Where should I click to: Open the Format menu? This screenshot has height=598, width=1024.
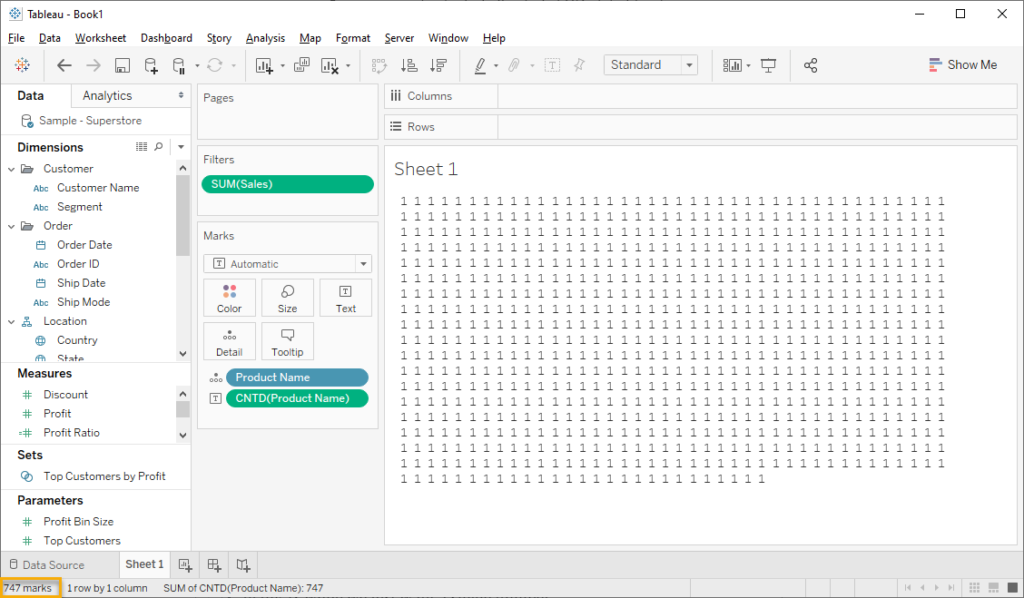pyautogui.click(x=353, y=38)
